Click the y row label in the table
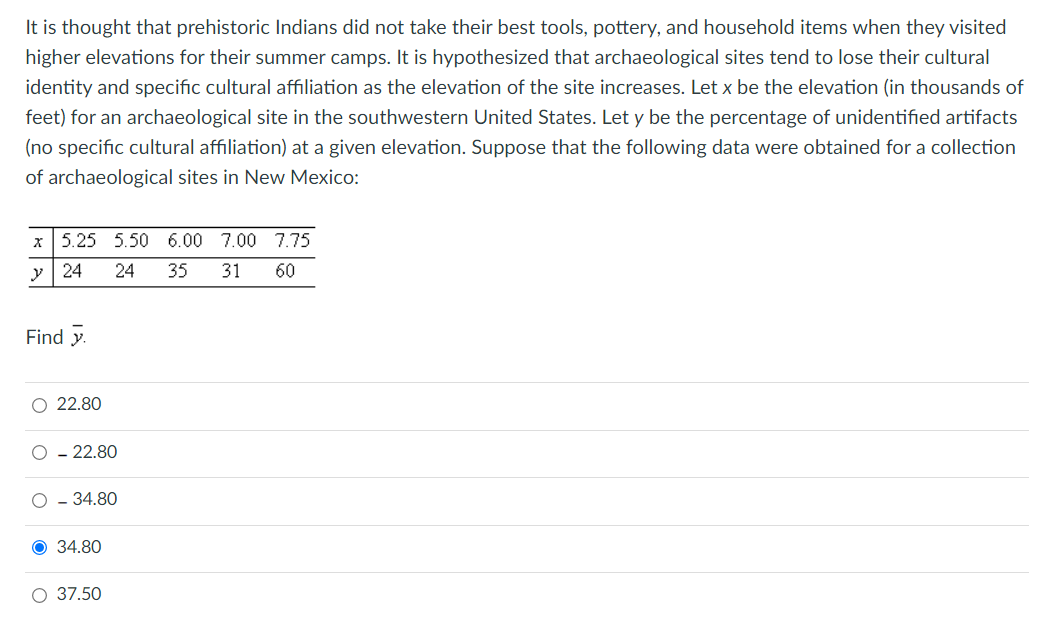The image size is (1043, 625). point(38,268)
